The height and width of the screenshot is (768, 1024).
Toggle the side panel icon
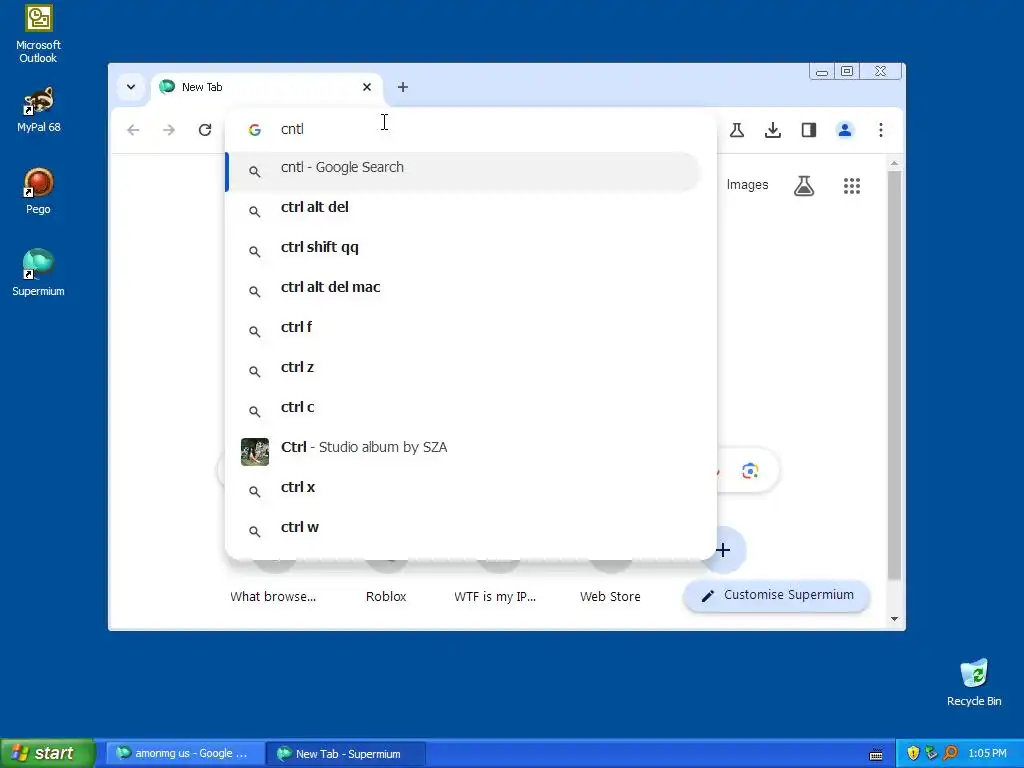tap(808, 130)
